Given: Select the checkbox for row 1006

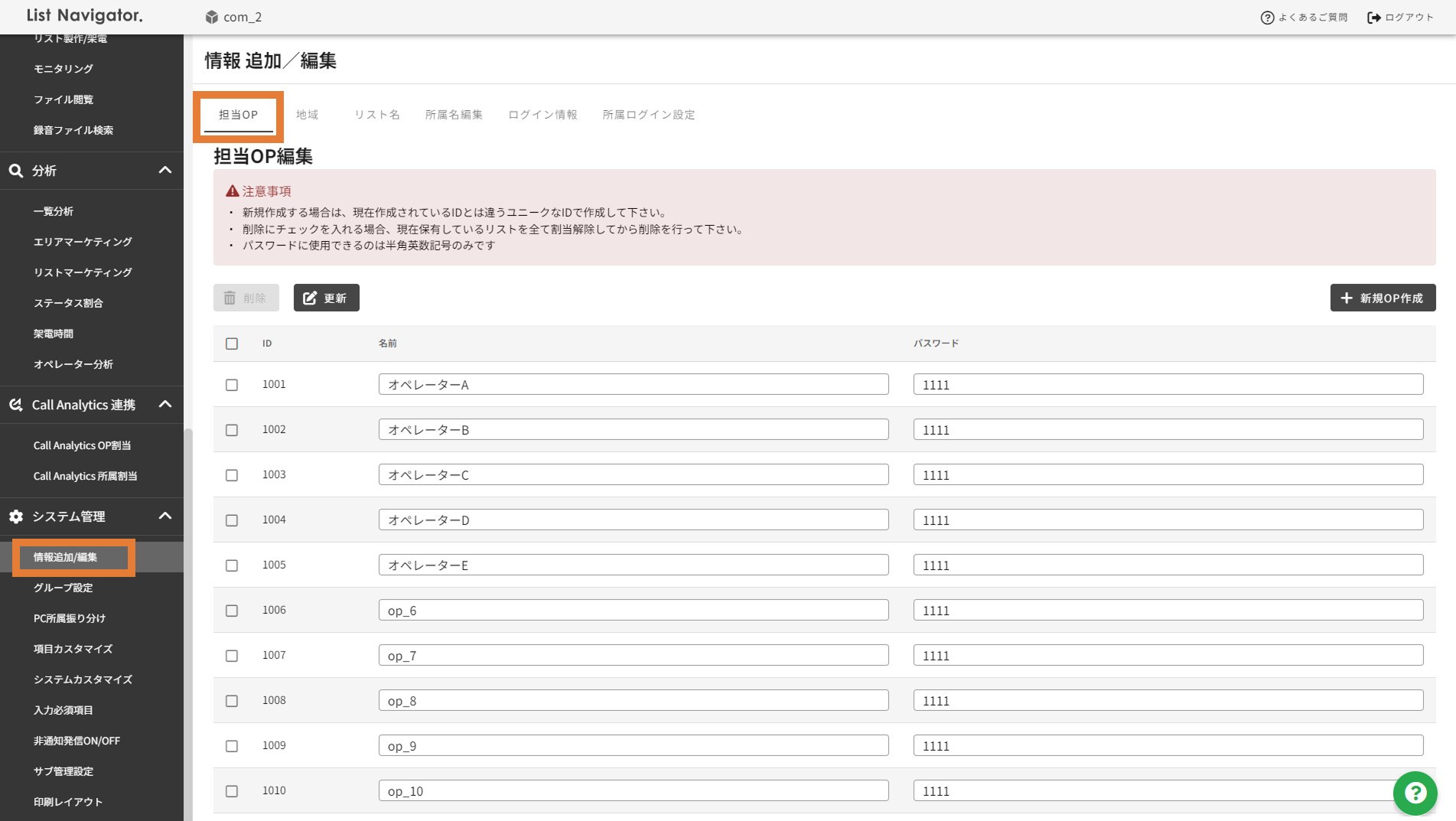Looking at the screenshot, I should pyautogui.click(x=232, y=611).
